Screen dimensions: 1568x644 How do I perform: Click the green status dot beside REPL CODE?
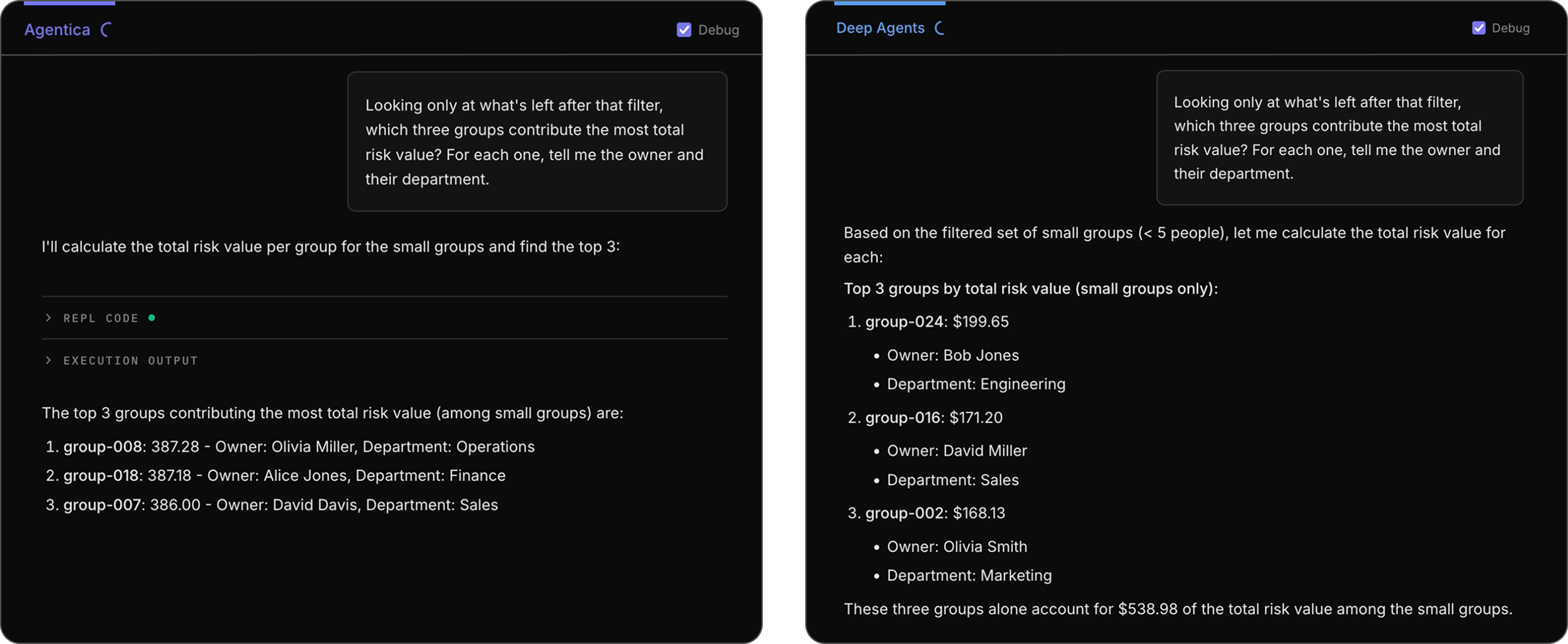point(152,318)
